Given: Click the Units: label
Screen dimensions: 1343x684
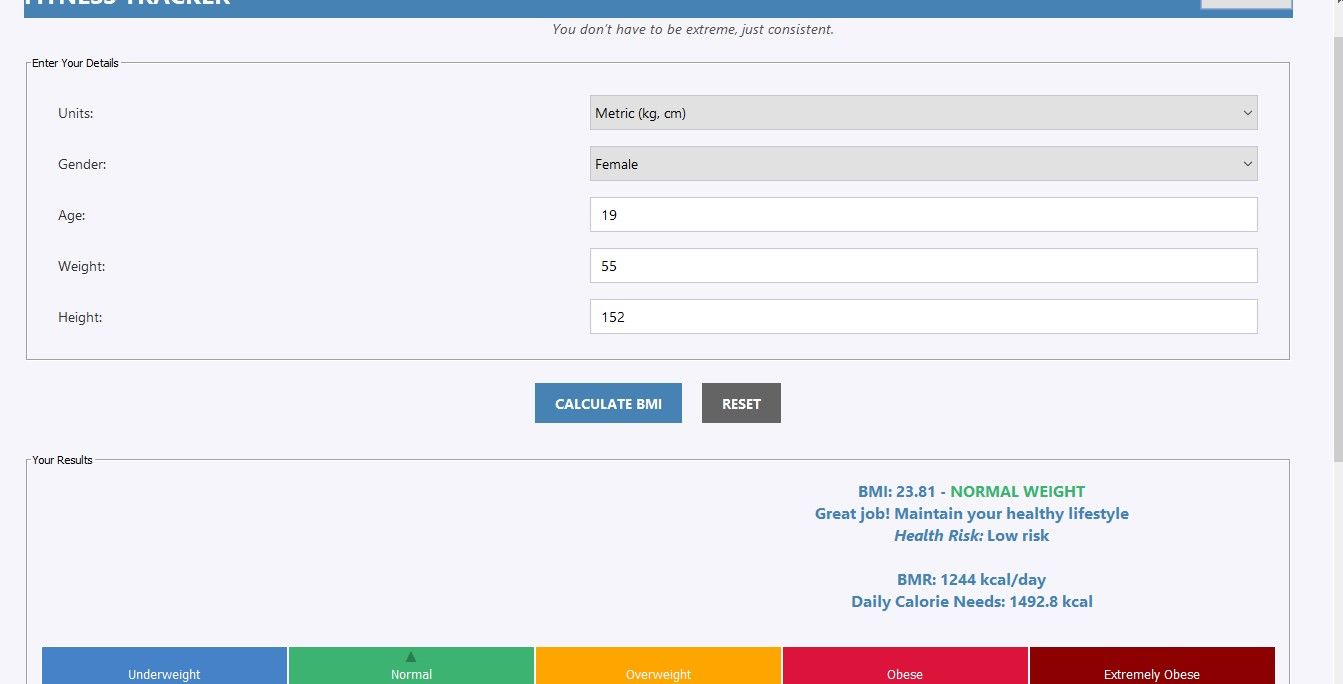Looking at the screenshot, I should (x=76, y=113).
